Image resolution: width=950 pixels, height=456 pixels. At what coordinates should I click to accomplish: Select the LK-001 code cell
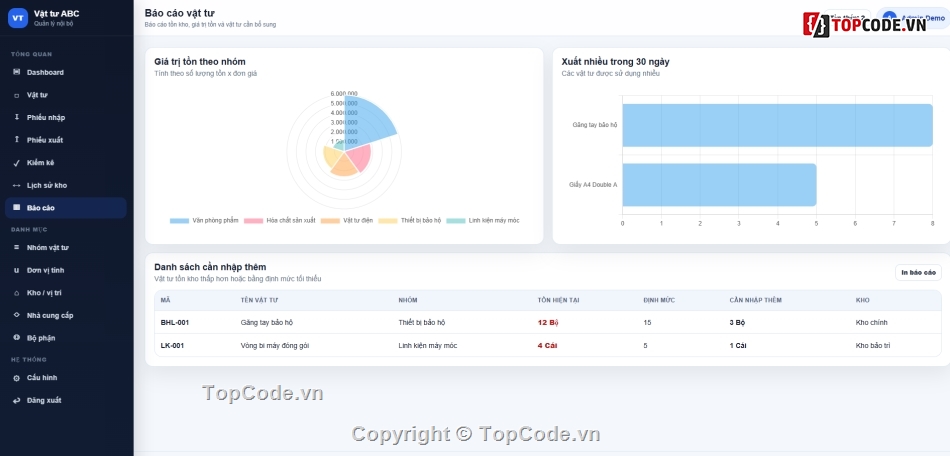coord(172,346)
